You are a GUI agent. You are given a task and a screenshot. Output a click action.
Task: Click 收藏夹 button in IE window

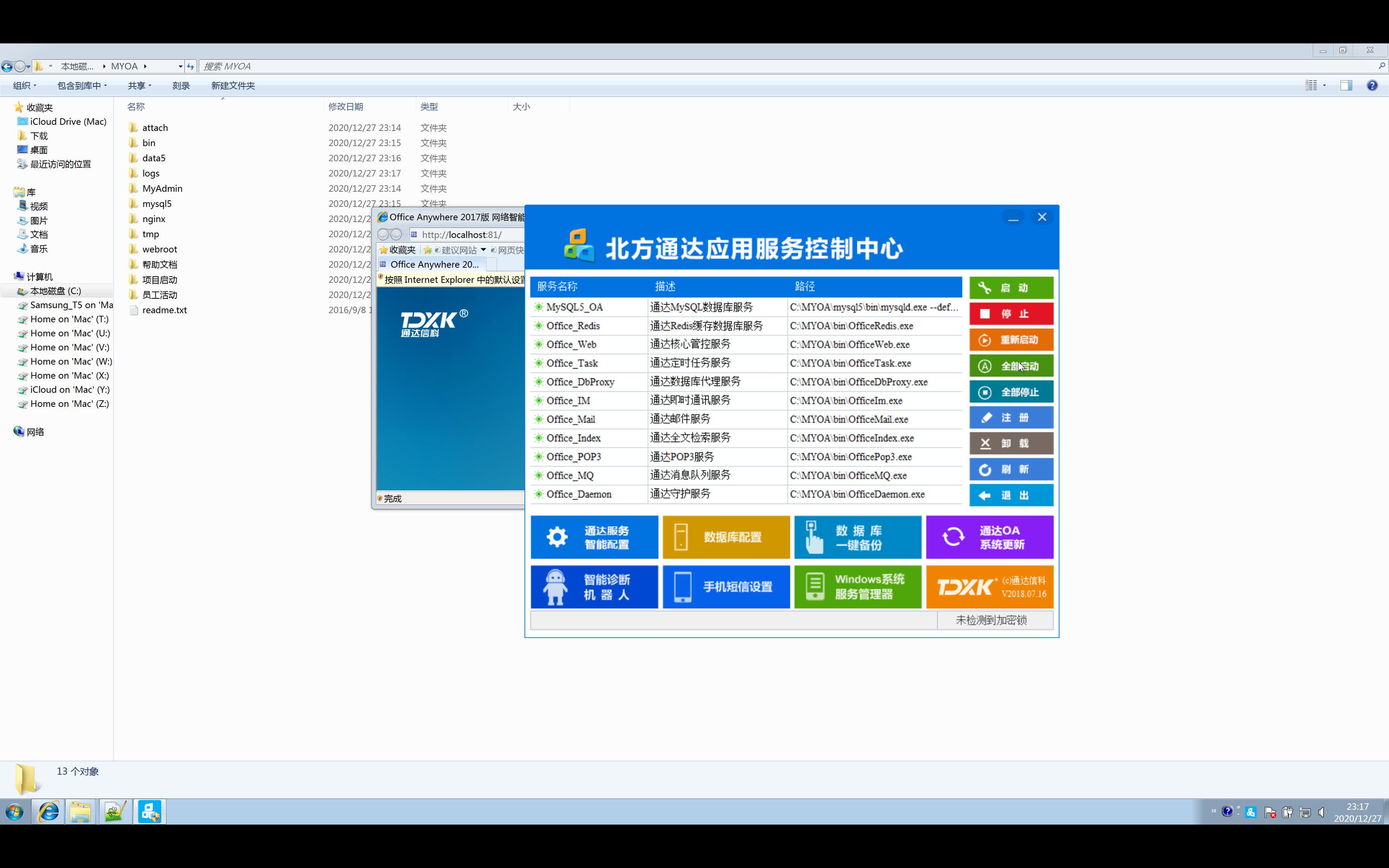click(397, 250)
